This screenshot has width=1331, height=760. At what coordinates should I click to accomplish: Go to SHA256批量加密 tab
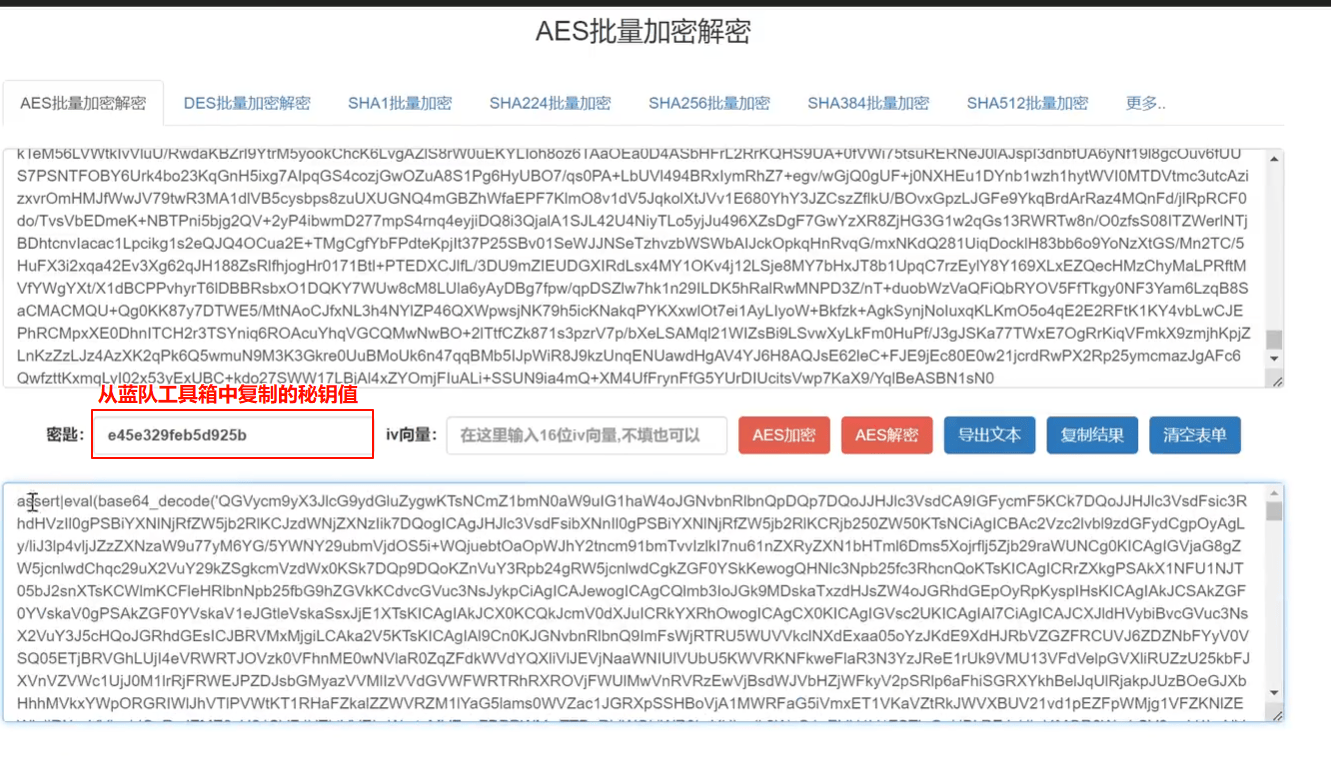pyautogui.click(x=709, y=103)
